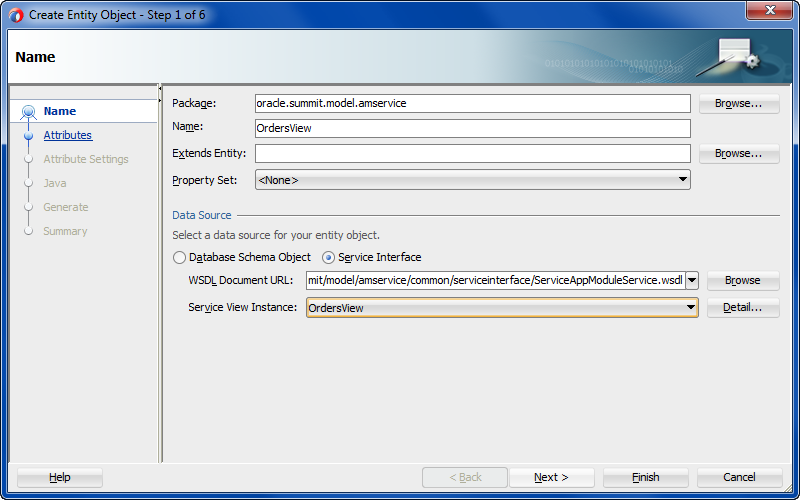Click the Oracle JDeveloper title bar icon
Screen dimensions: 800x500
coord(16,15)
